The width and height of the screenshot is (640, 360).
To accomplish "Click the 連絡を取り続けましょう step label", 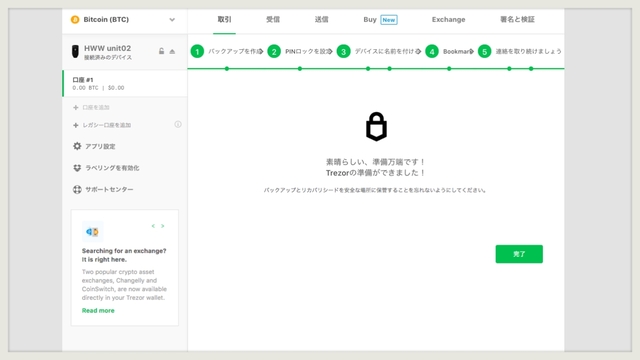I will click(x=529, y=51).
